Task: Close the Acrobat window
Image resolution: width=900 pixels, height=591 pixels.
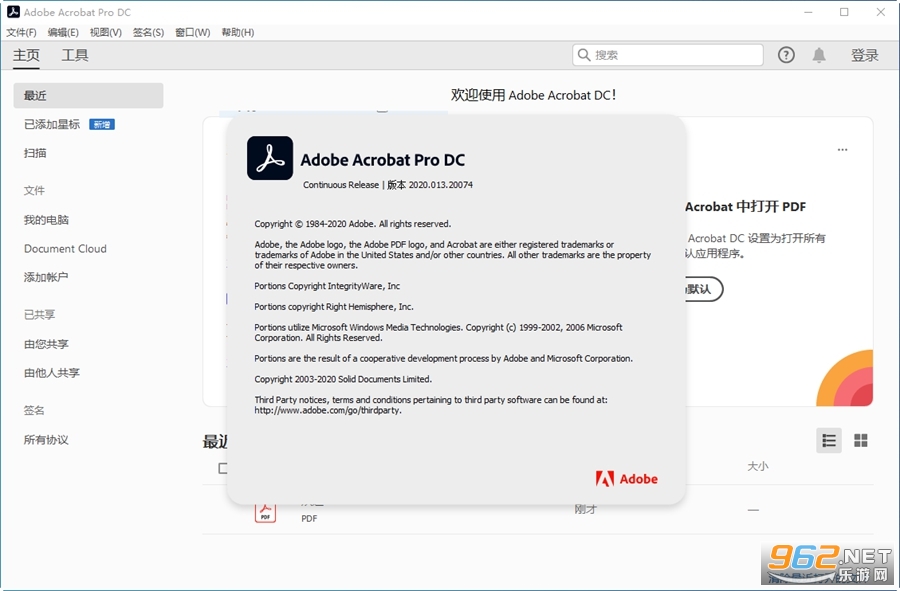Action: click(x=880, y=12)
